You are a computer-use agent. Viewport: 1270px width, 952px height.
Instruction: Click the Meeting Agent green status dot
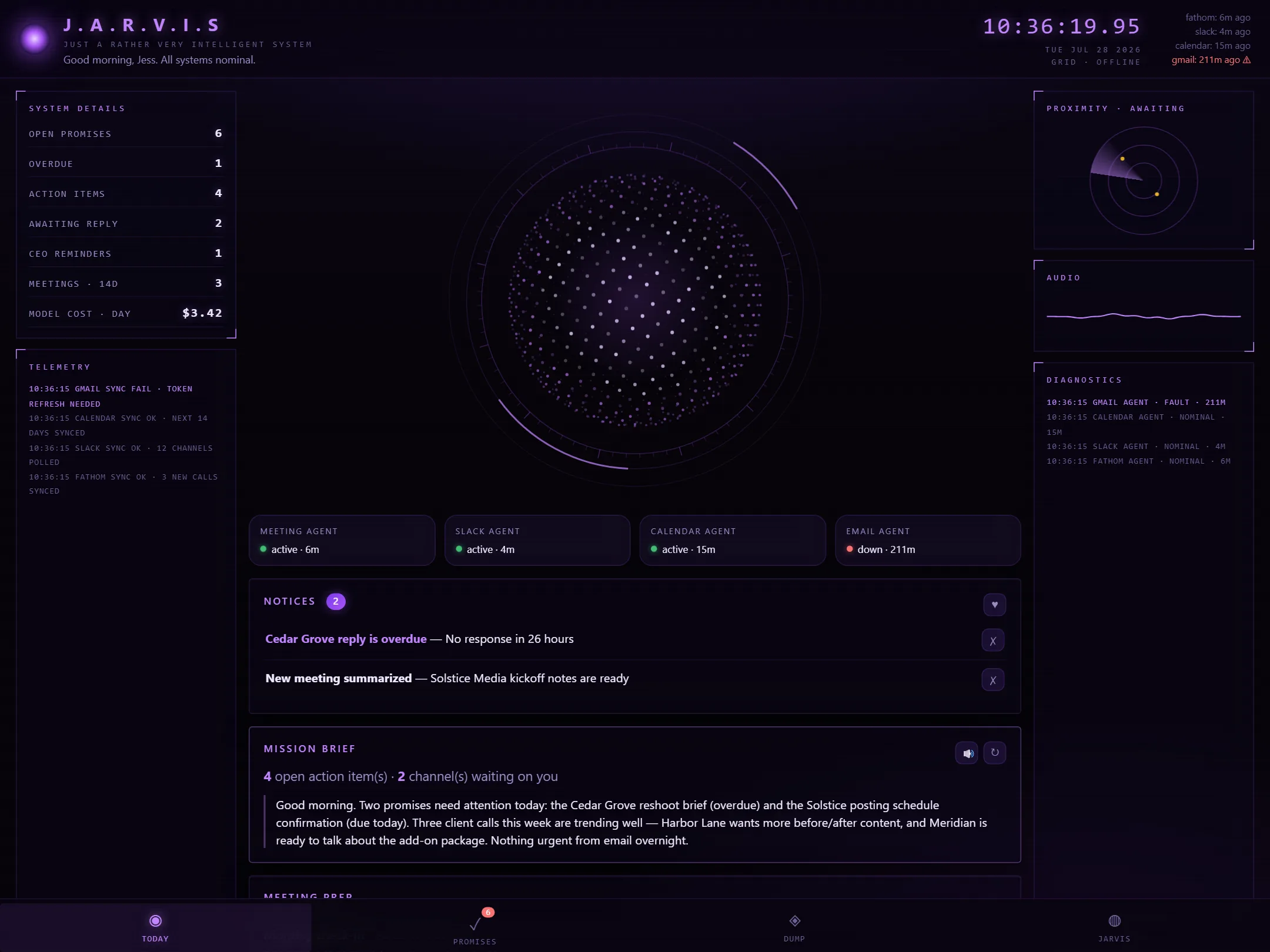(263, 549)
